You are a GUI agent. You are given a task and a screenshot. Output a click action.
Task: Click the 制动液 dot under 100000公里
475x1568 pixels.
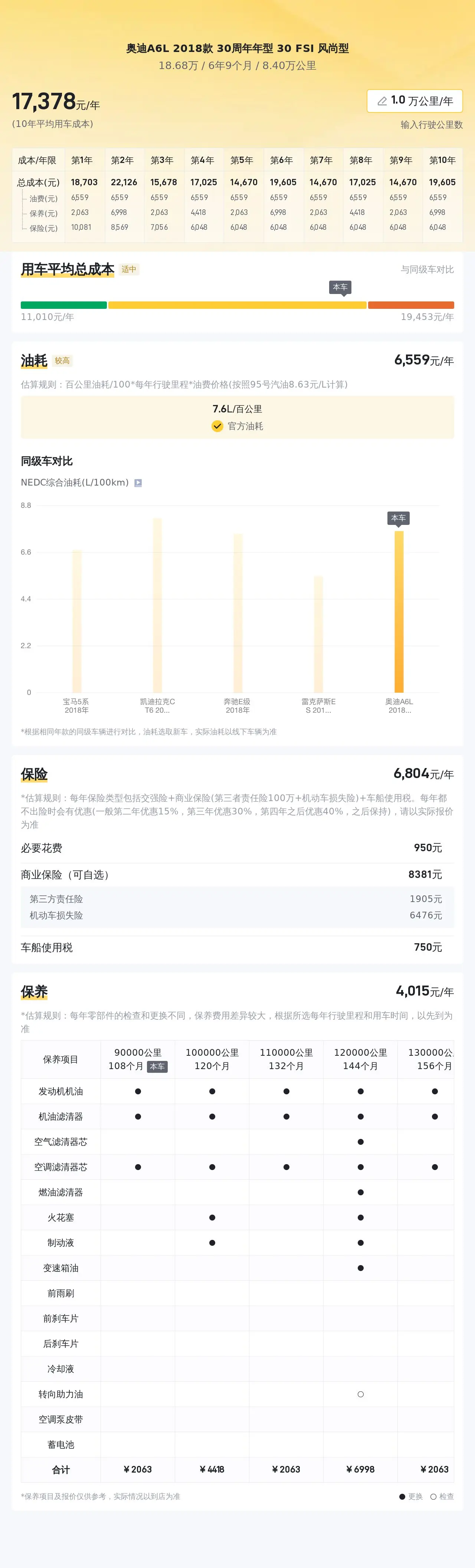click(x=212, y=1243)
